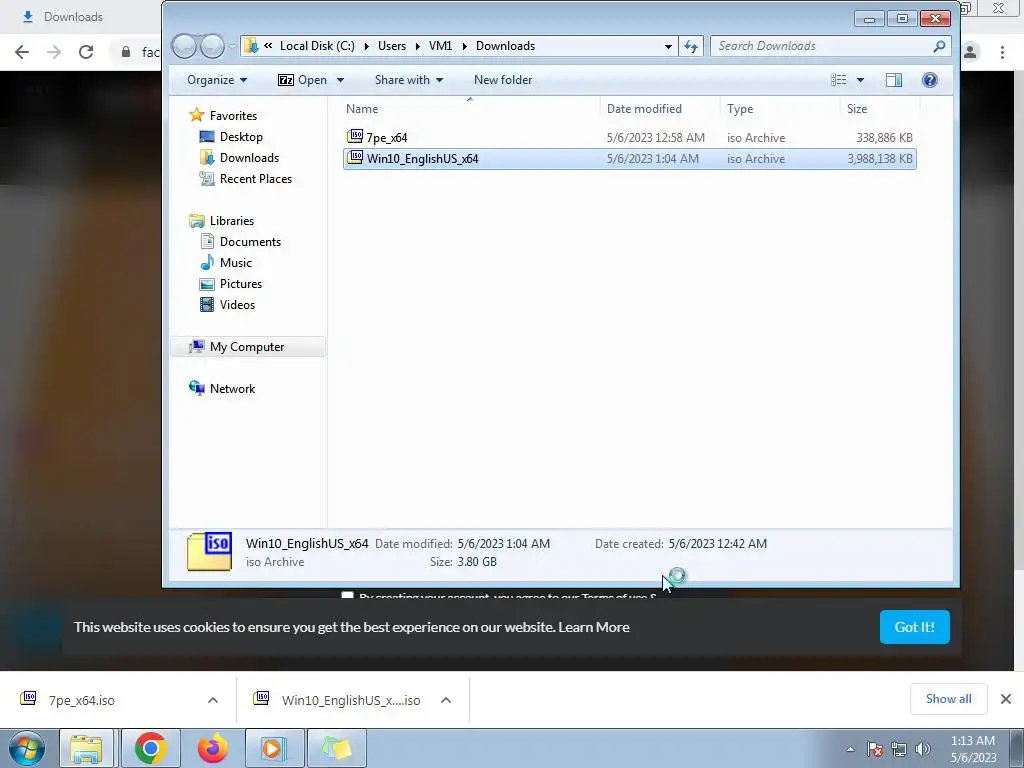The width and height of the screenshot is (1024, 768).
Task: Go forward in Chrome
Action: click(54, 52)
